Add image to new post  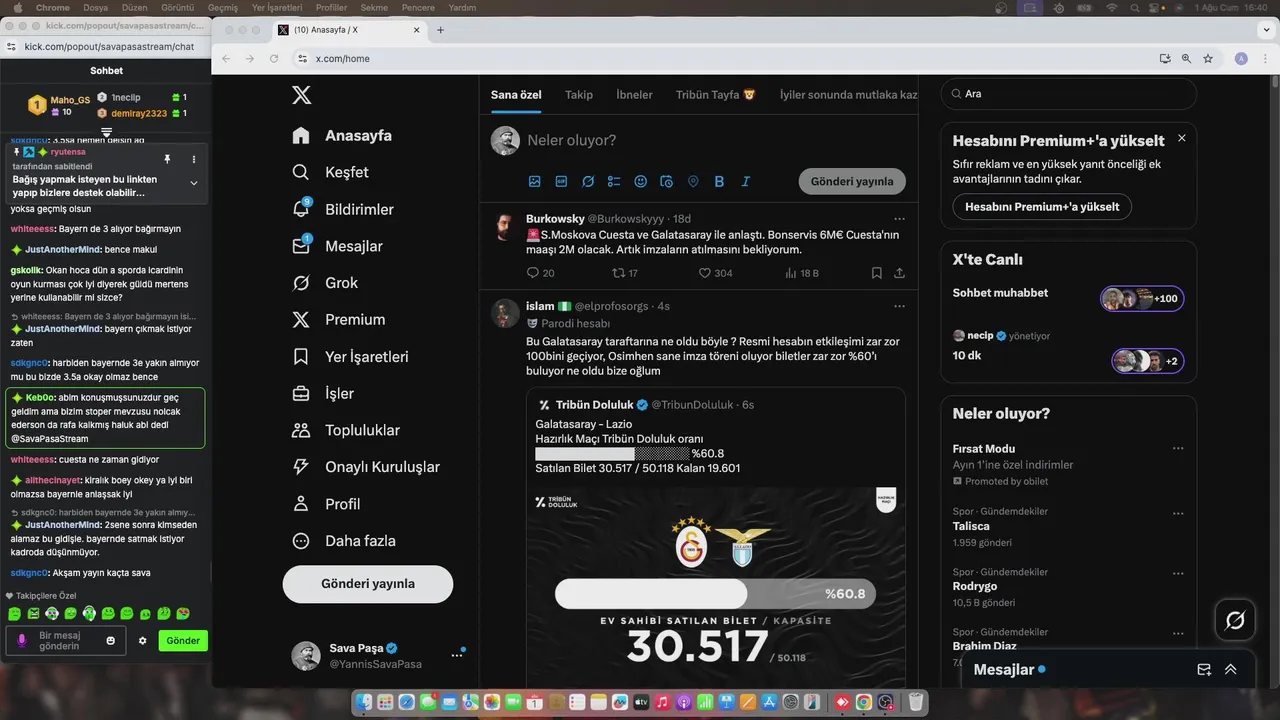(x=535, y=181)
